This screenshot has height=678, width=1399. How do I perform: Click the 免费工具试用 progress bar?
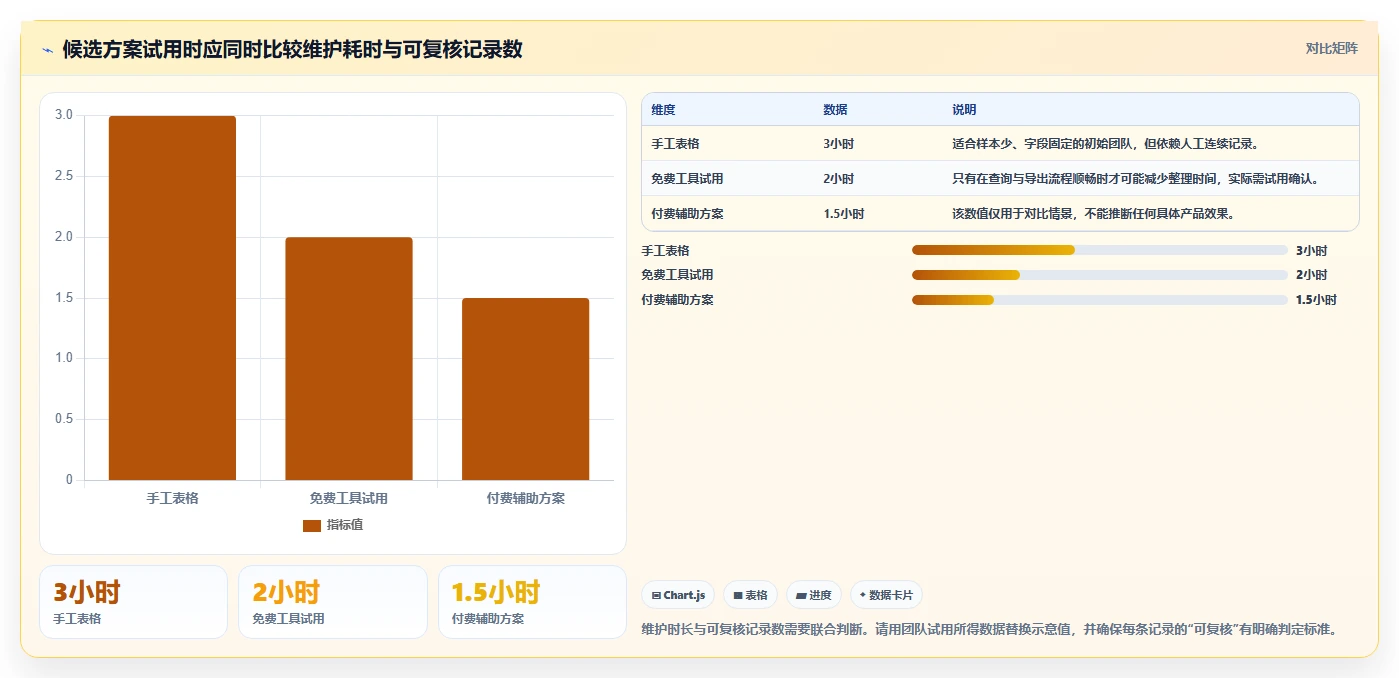[x=1100, y=275]
